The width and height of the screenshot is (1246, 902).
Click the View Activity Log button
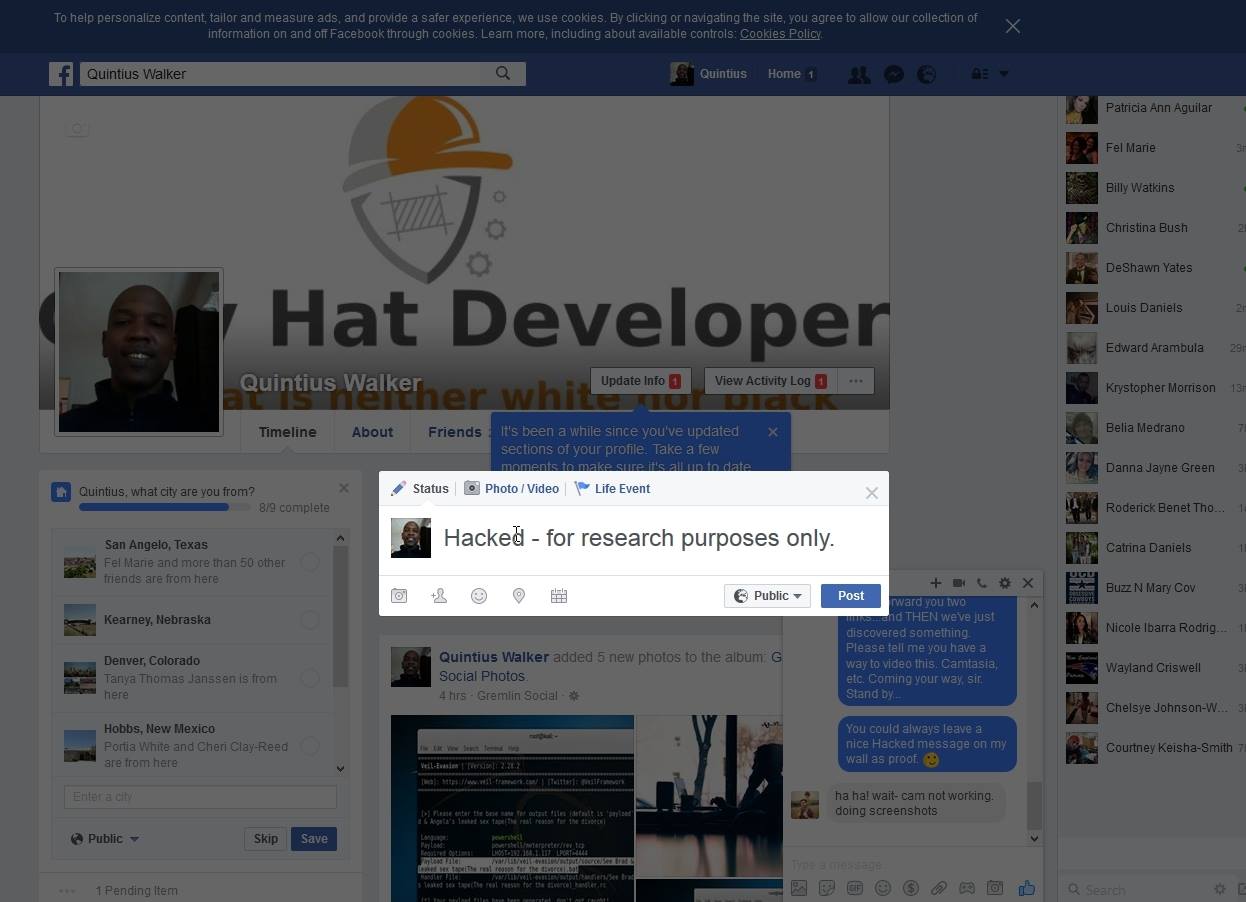pyautogui.click(x=770, y=381)
